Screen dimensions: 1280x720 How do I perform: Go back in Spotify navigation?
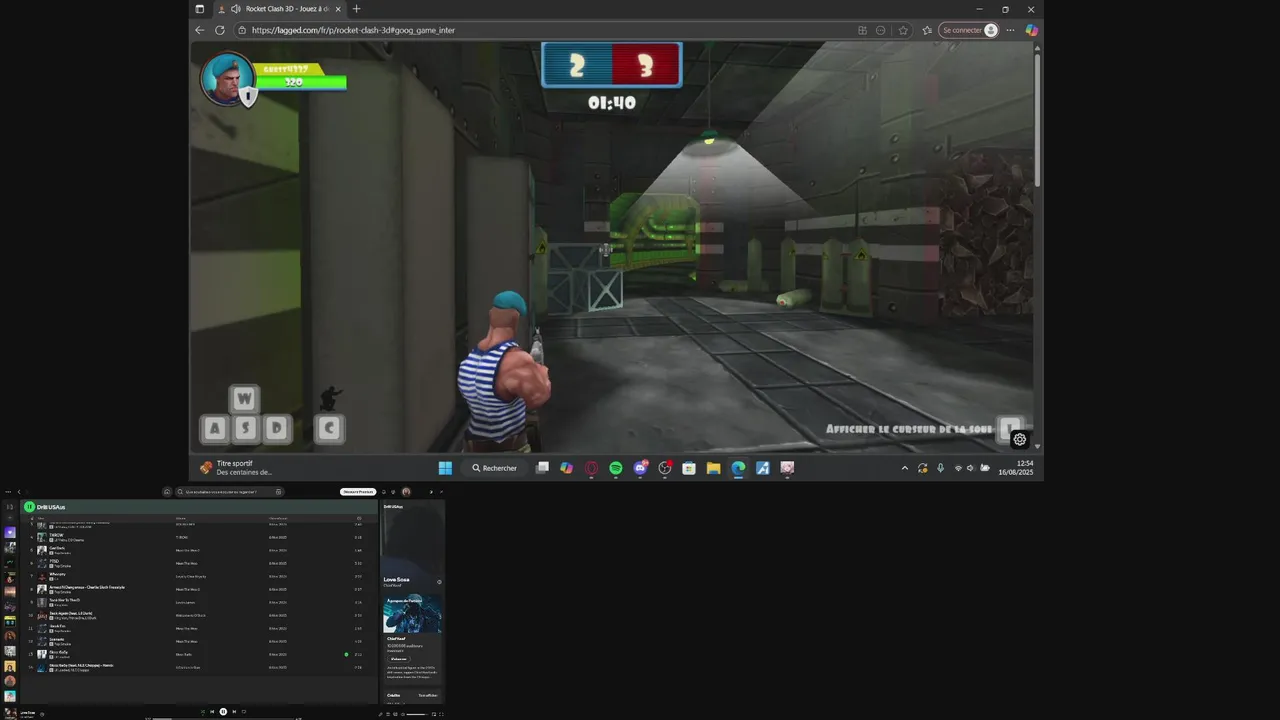tap(19, 492)
